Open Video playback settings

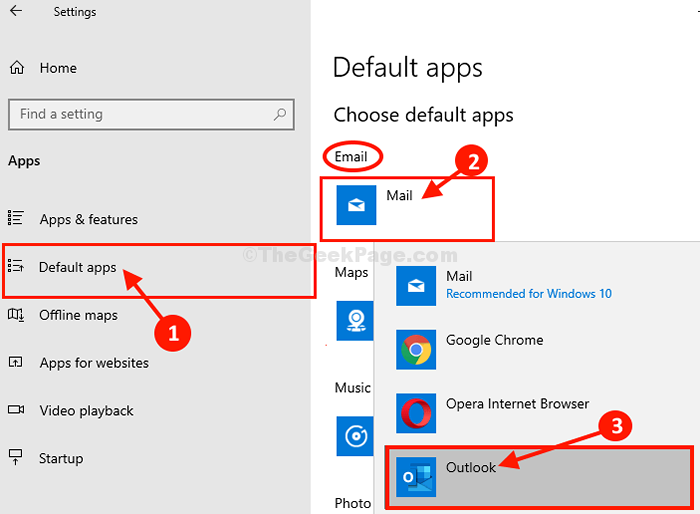[x=87, y=410]
